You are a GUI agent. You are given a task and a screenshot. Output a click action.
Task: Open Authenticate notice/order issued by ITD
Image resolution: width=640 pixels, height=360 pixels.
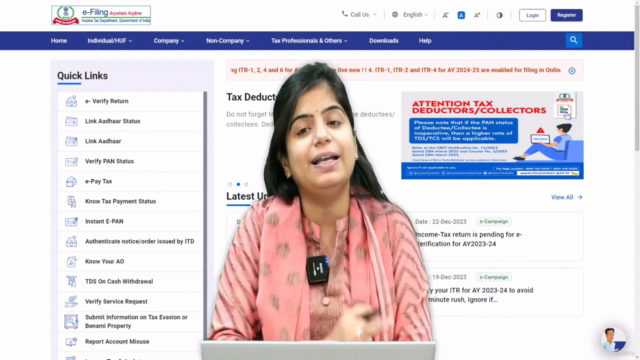point(140,241)
